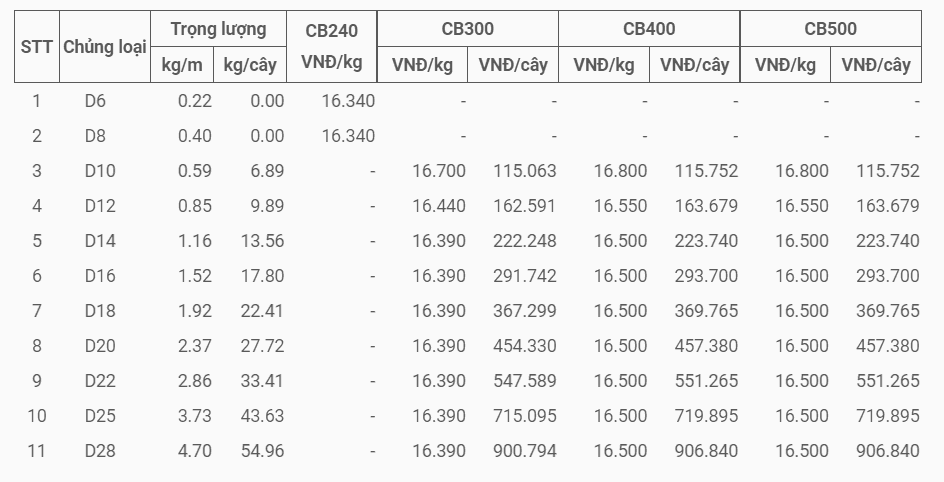Click the Trọng lượng header cell

(x=219, y=29)
